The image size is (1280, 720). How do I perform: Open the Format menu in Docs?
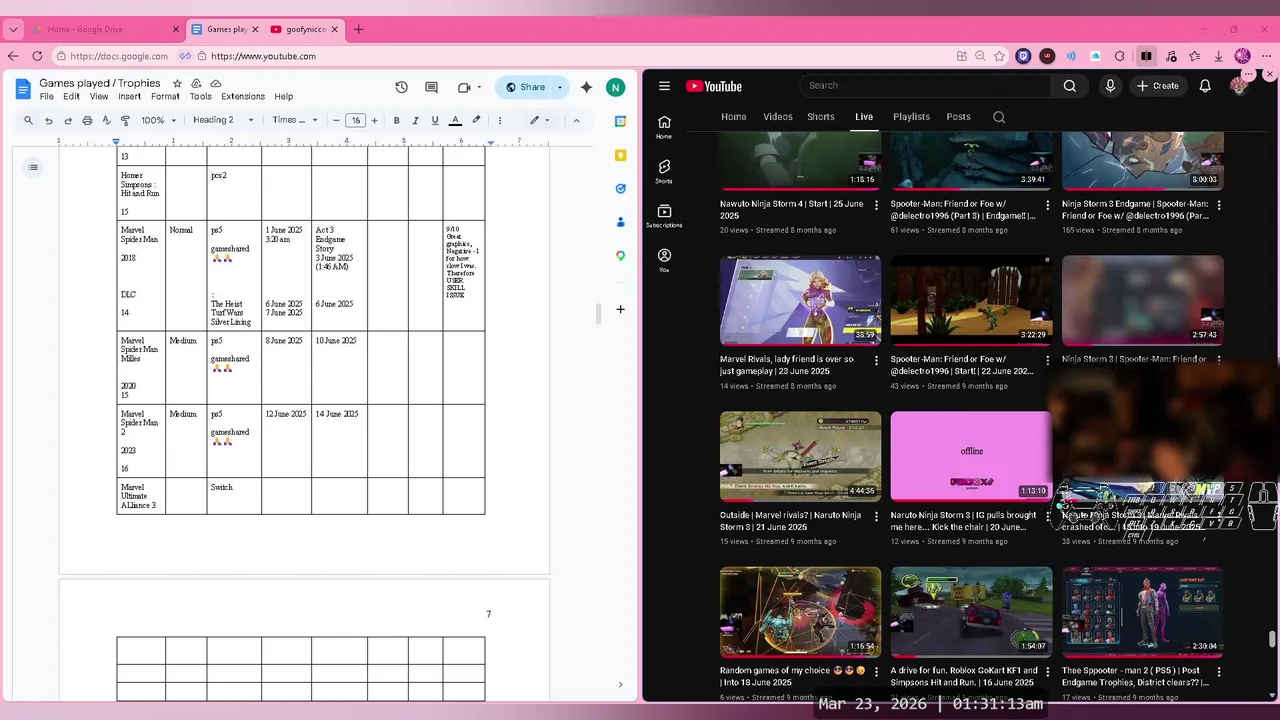pyautogui.click(x=165, y=97)
